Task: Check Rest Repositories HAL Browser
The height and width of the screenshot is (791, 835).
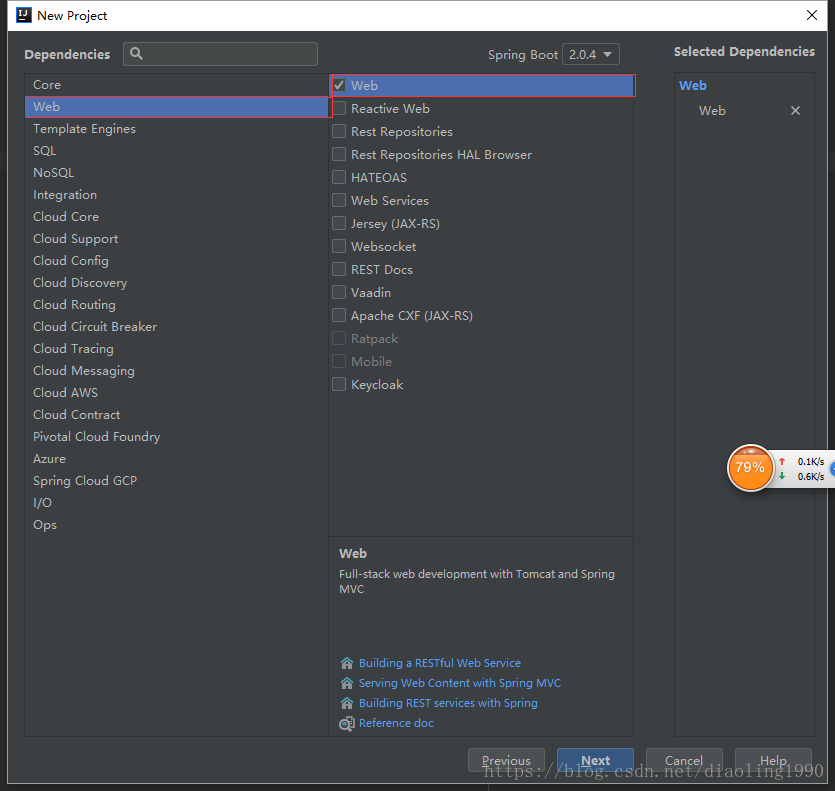Action: (x=339, y=154)
